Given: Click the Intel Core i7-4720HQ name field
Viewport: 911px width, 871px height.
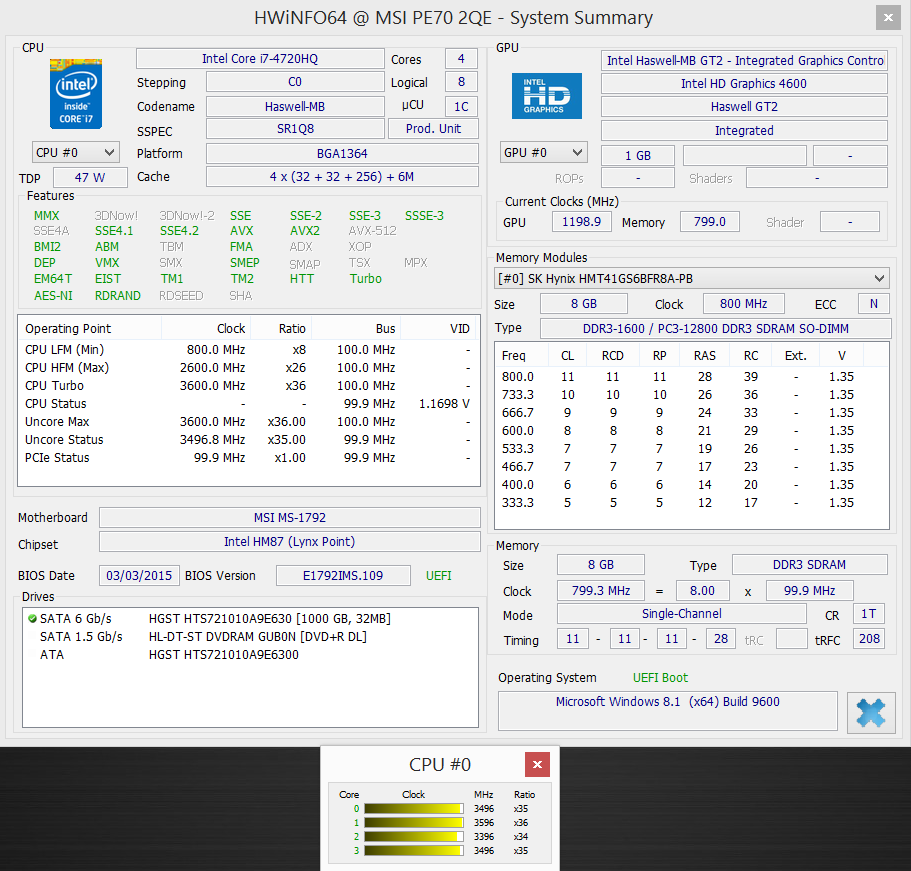Looking at the screenshot, I should [260, 59].
